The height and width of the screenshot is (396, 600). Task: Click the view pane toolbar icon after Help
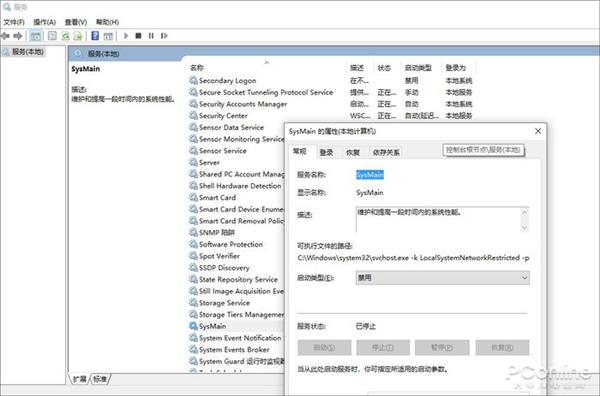(108, 36)
